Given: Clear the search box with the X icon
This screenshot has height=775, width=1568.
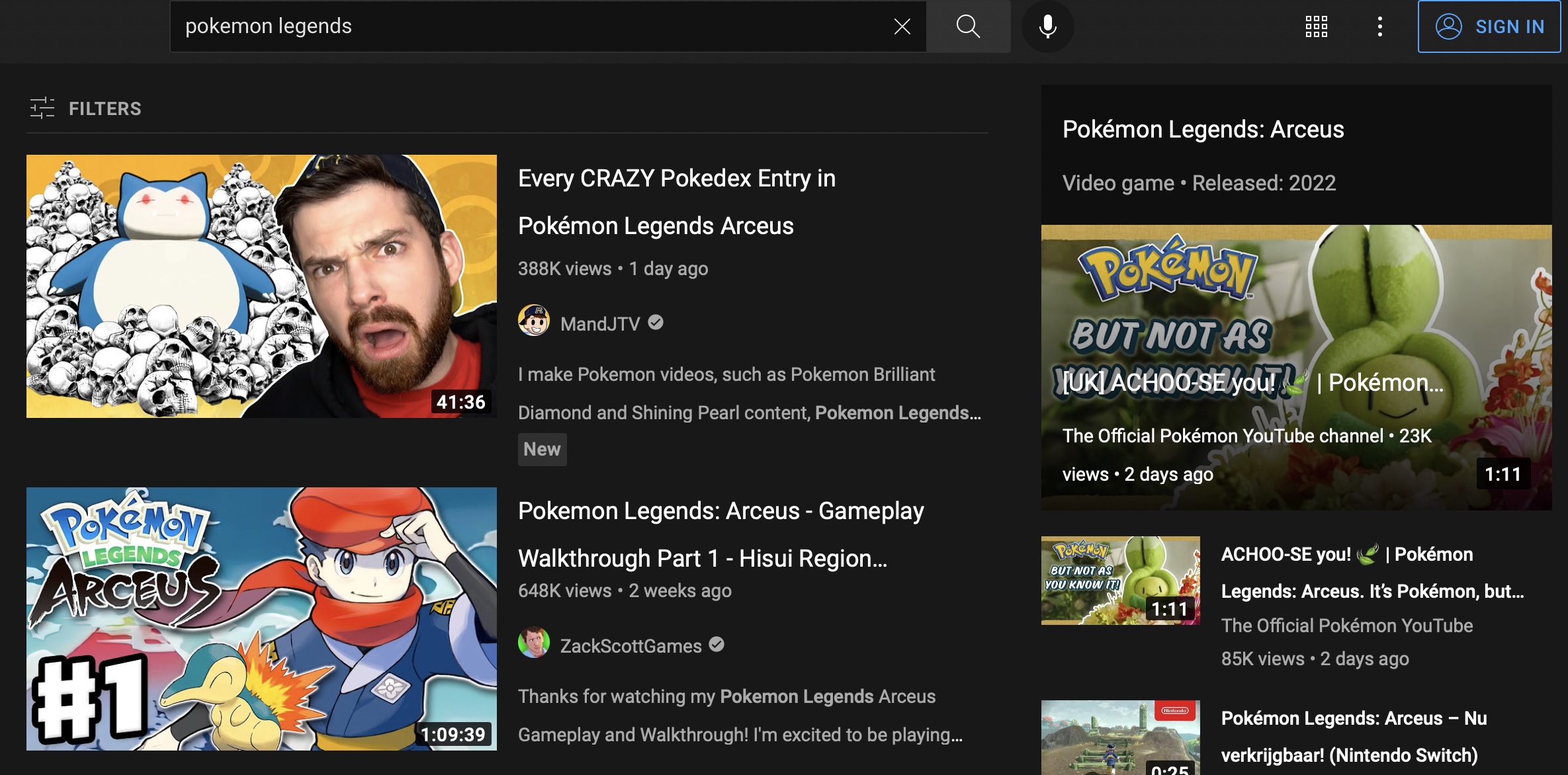Looking at the screenshot, I should pos(902,26).
